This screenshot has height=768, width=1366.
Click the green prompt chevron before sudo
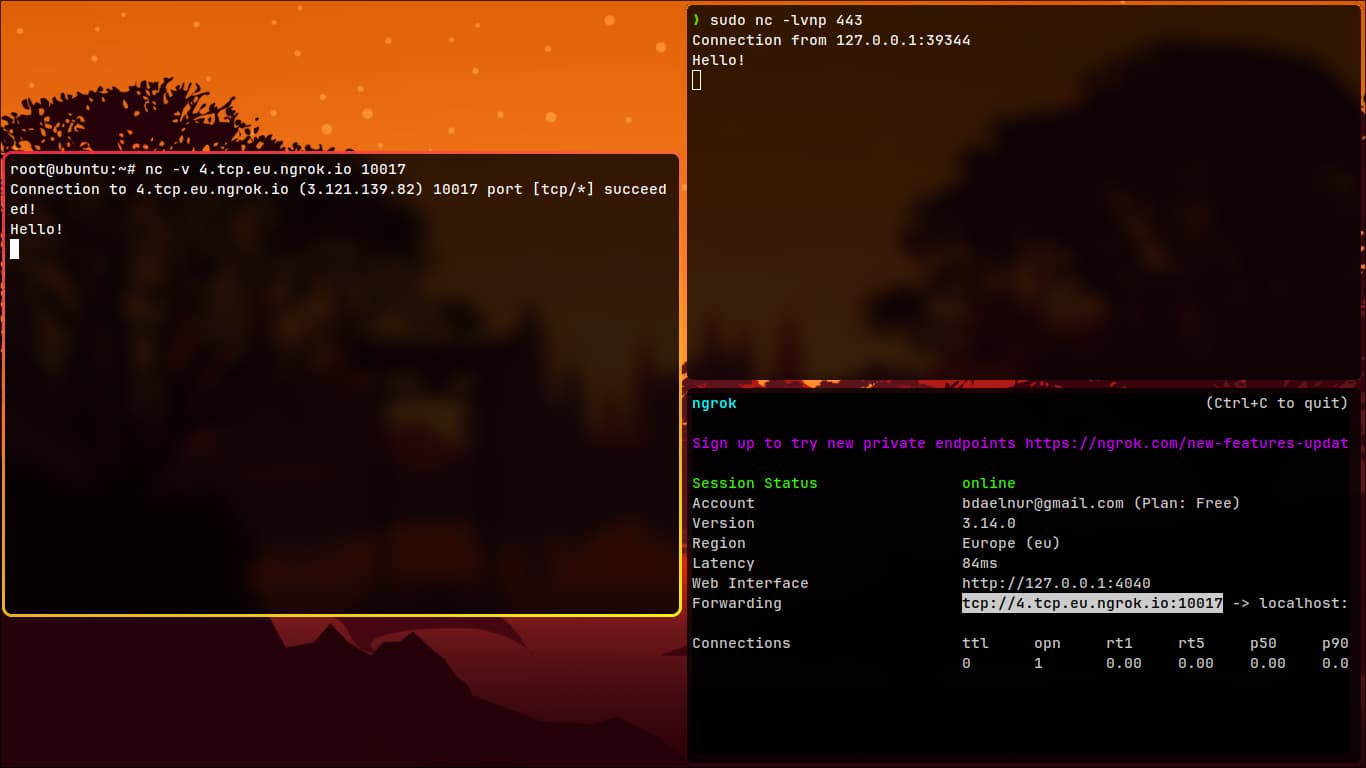696,20
